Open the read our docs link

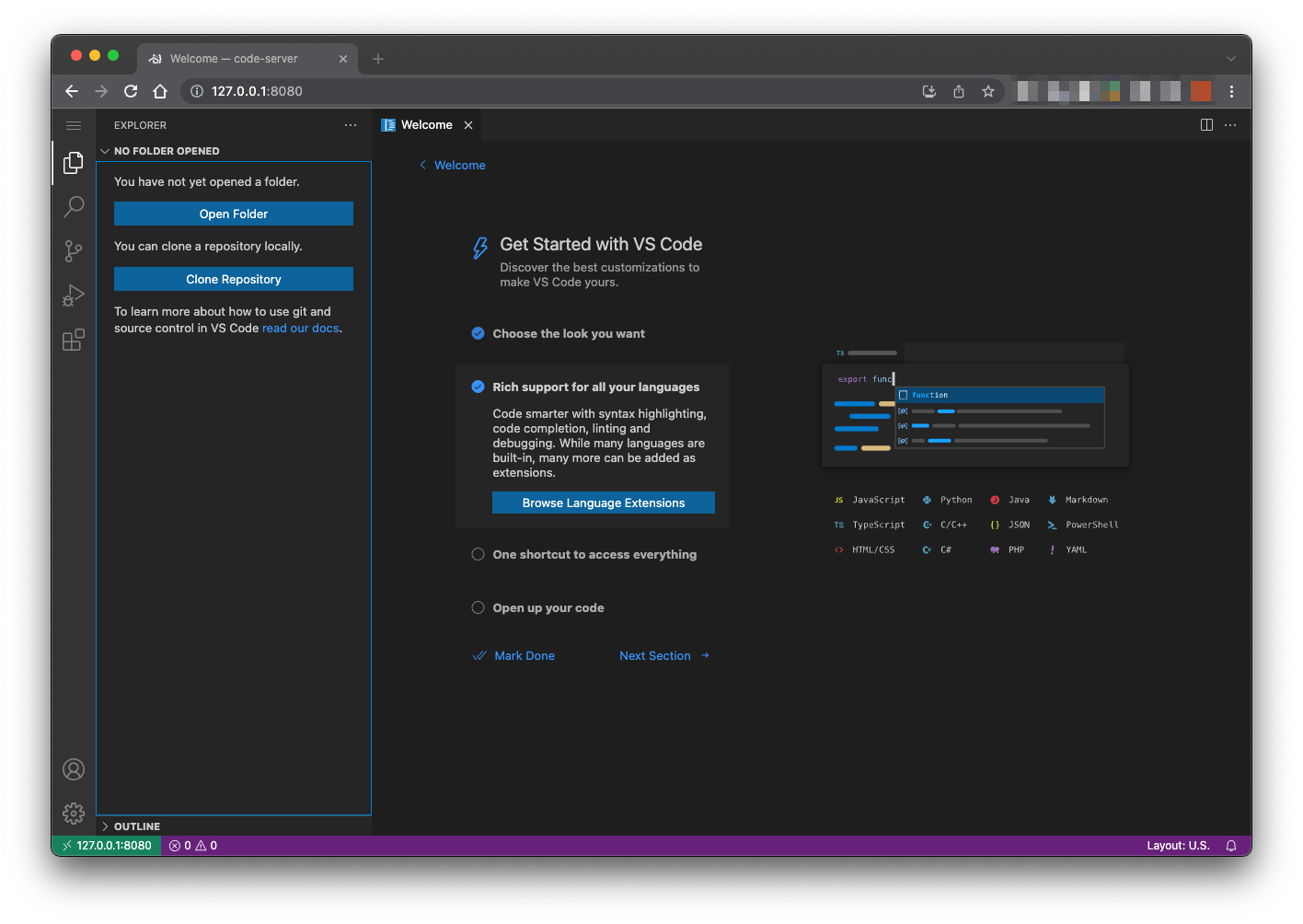(x=300, y=329)
